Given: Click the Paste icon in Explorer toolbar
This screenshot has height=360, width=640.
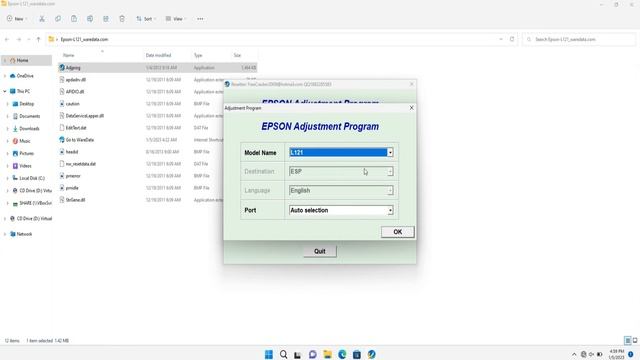Looking at the screenshot, I should pos(74,19).
